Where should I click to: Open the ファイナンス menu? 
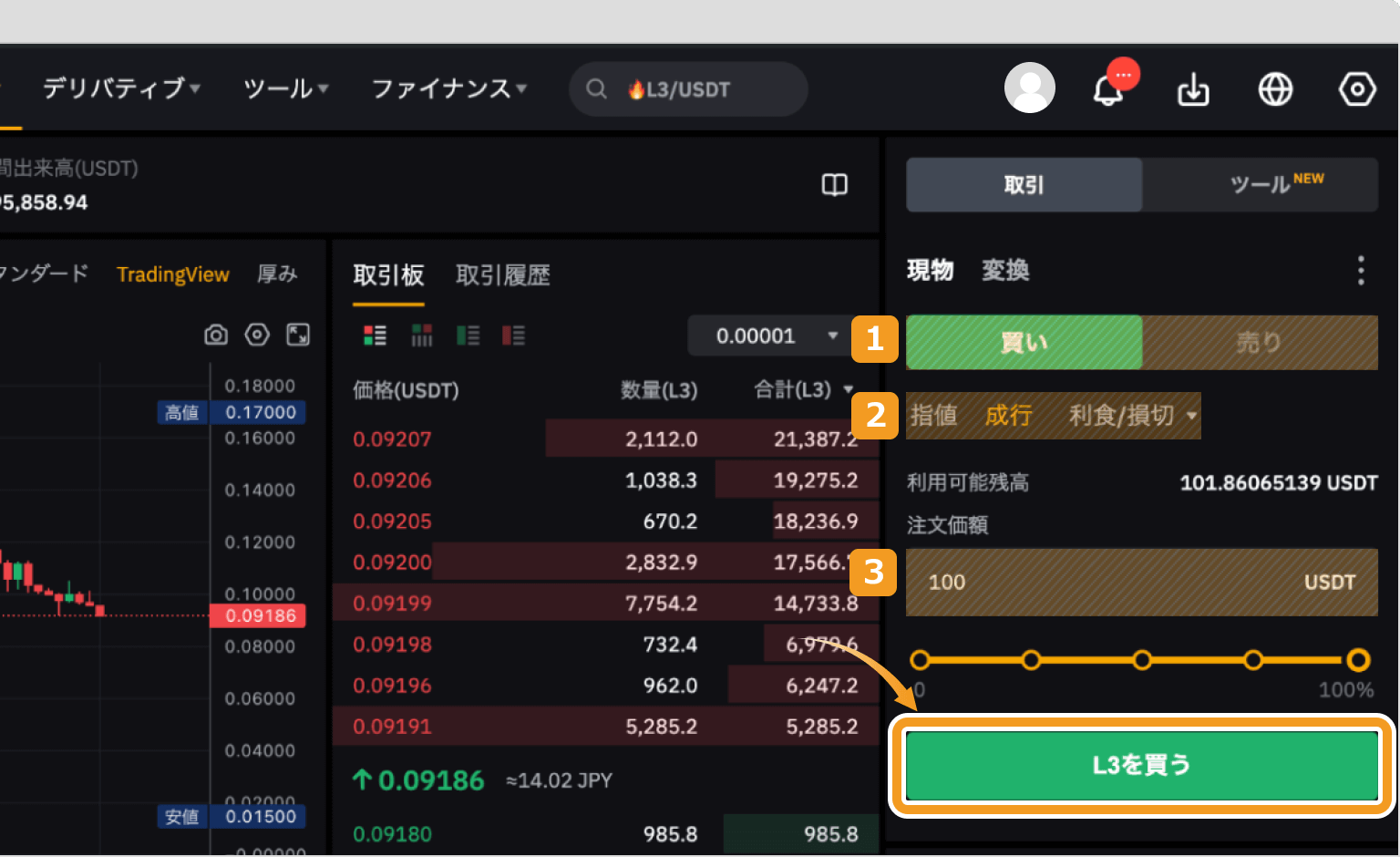click(x=449, y=88)
